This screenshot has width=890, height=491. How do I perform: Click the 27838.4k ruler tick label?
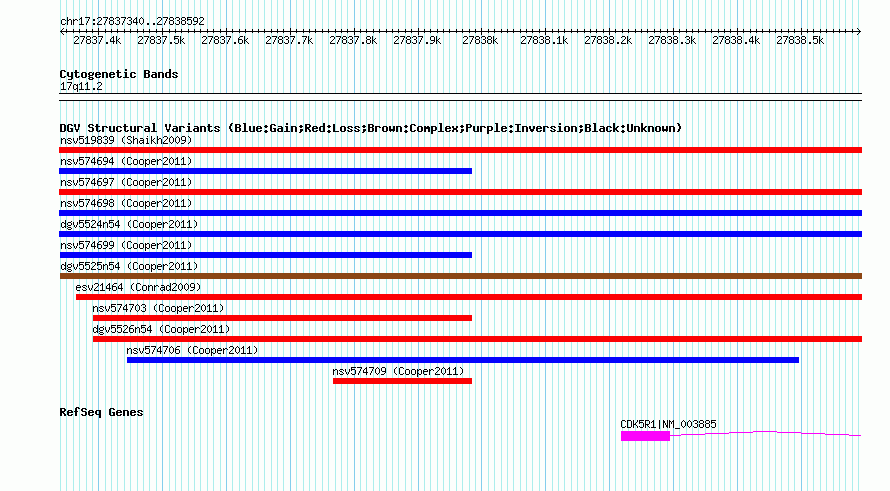736,40
